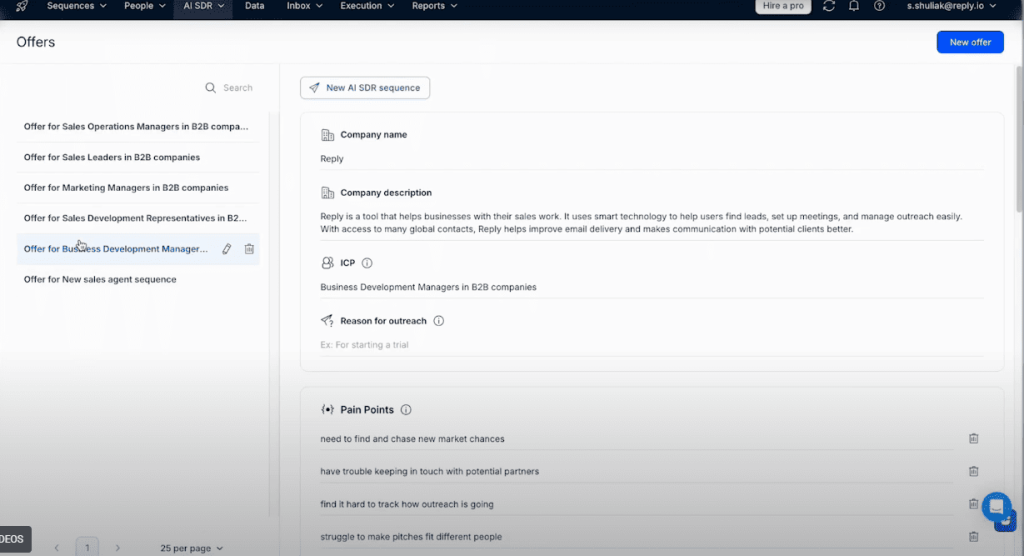
Task: Open the Reports dropdown menu
Action: [x=434, y=6]
